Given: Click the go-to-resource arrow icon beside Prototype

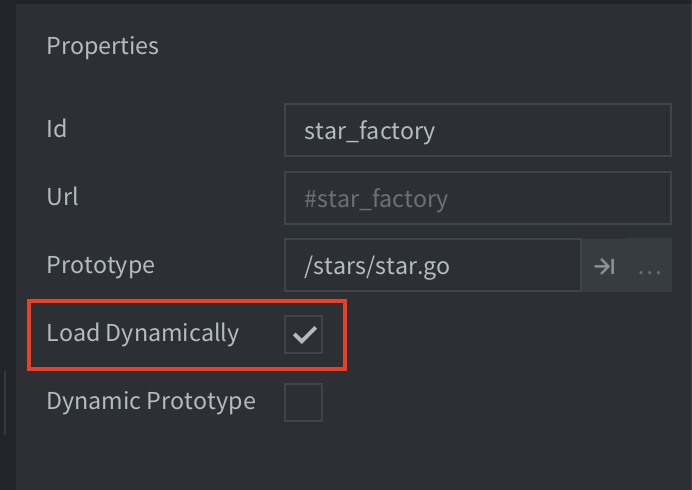Looking at the screenshot, I should [x=604, y=266].
